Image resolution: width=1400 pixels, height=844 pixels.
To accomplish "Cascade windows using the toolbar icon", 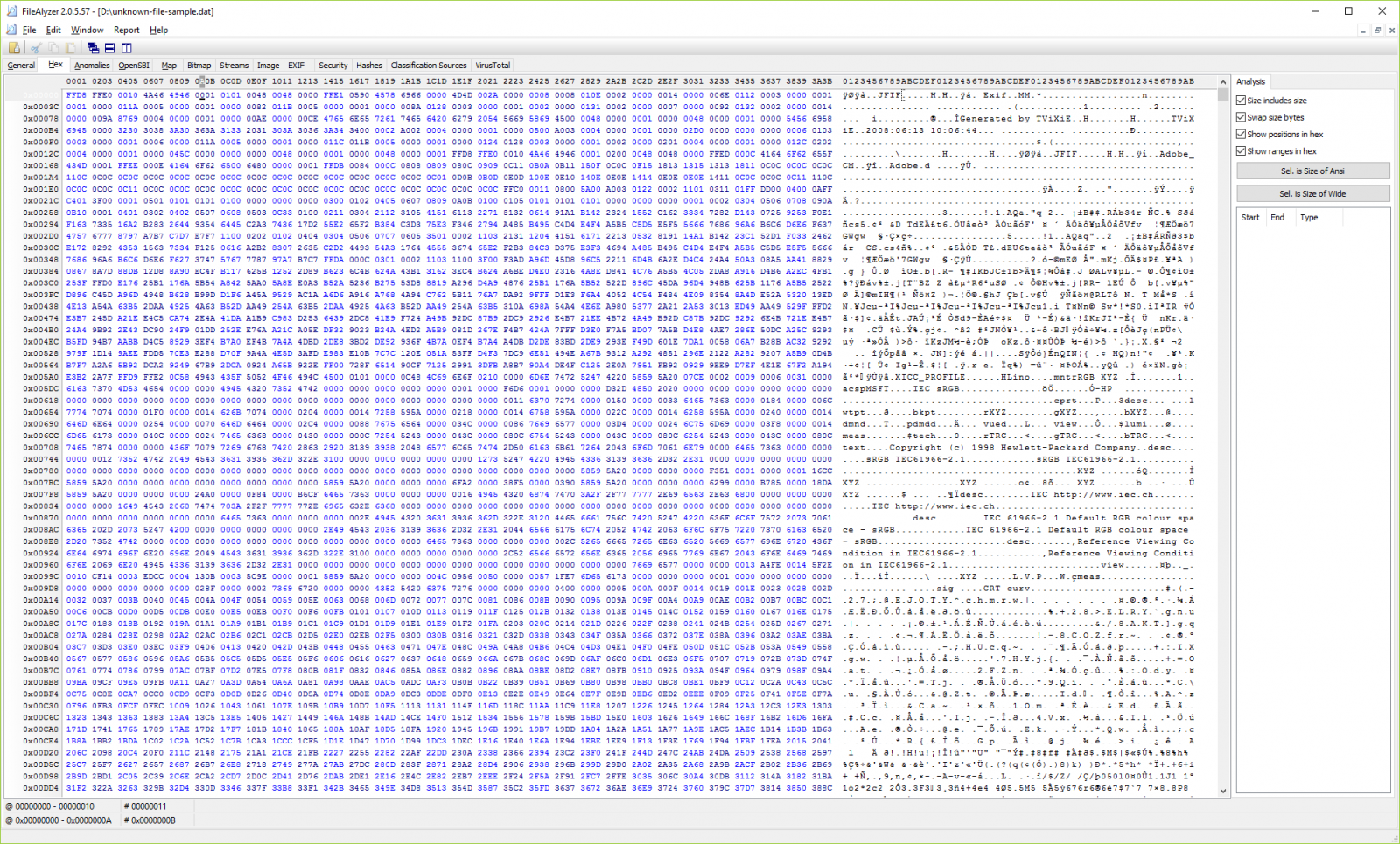I will coord(93,48).
